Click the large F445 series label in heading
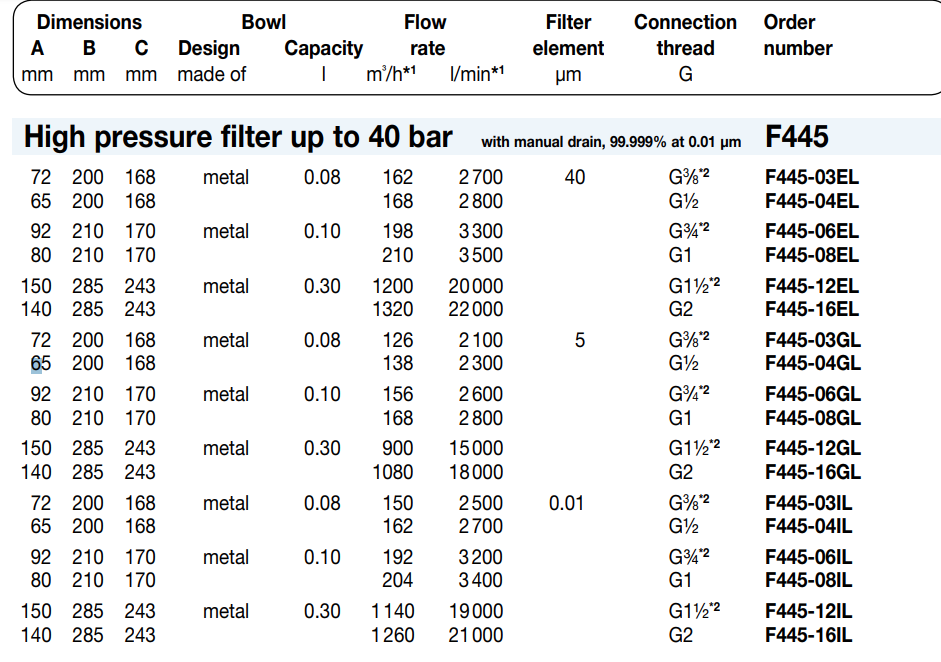This screenshot has width=941, height=662. (796, 137)
